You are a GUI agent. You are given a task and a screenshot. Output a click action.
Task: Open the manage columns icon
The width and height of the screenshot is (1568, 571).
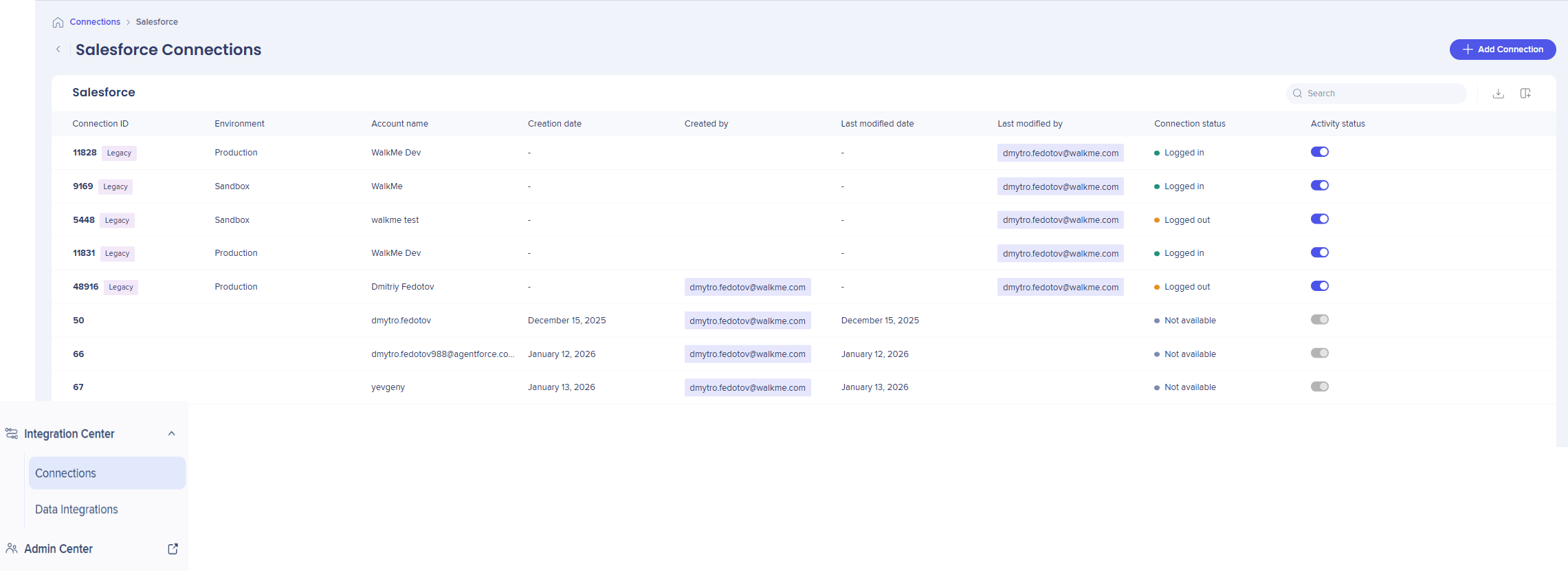pos(1525,94)
